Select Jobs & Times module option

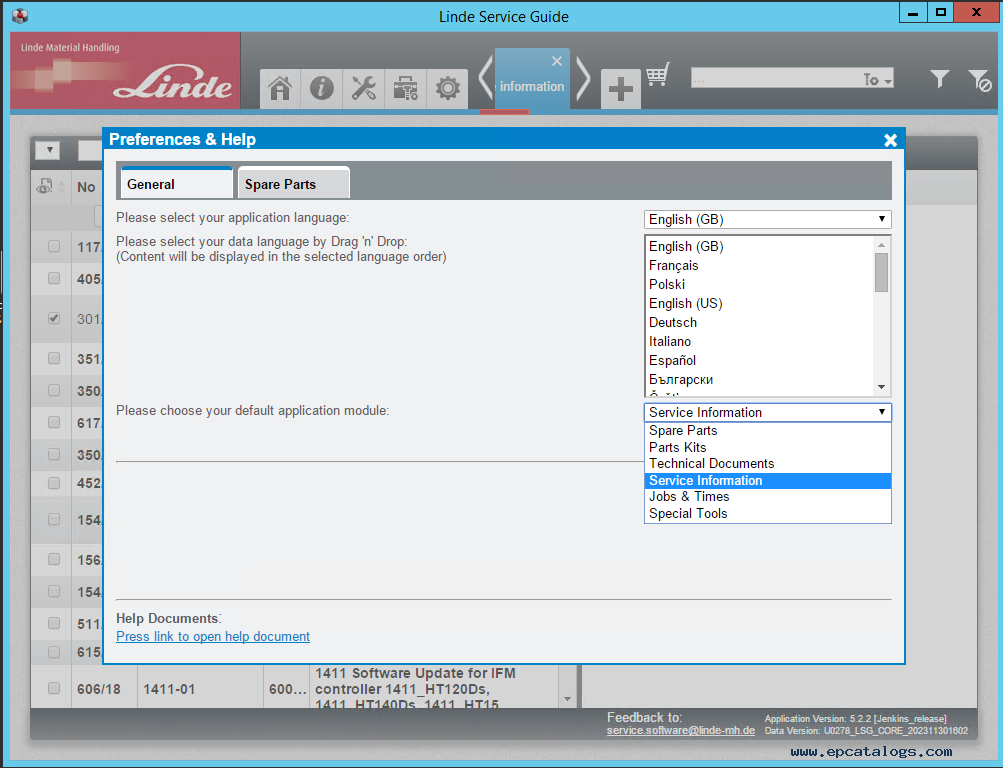click(x=767, y=497)
